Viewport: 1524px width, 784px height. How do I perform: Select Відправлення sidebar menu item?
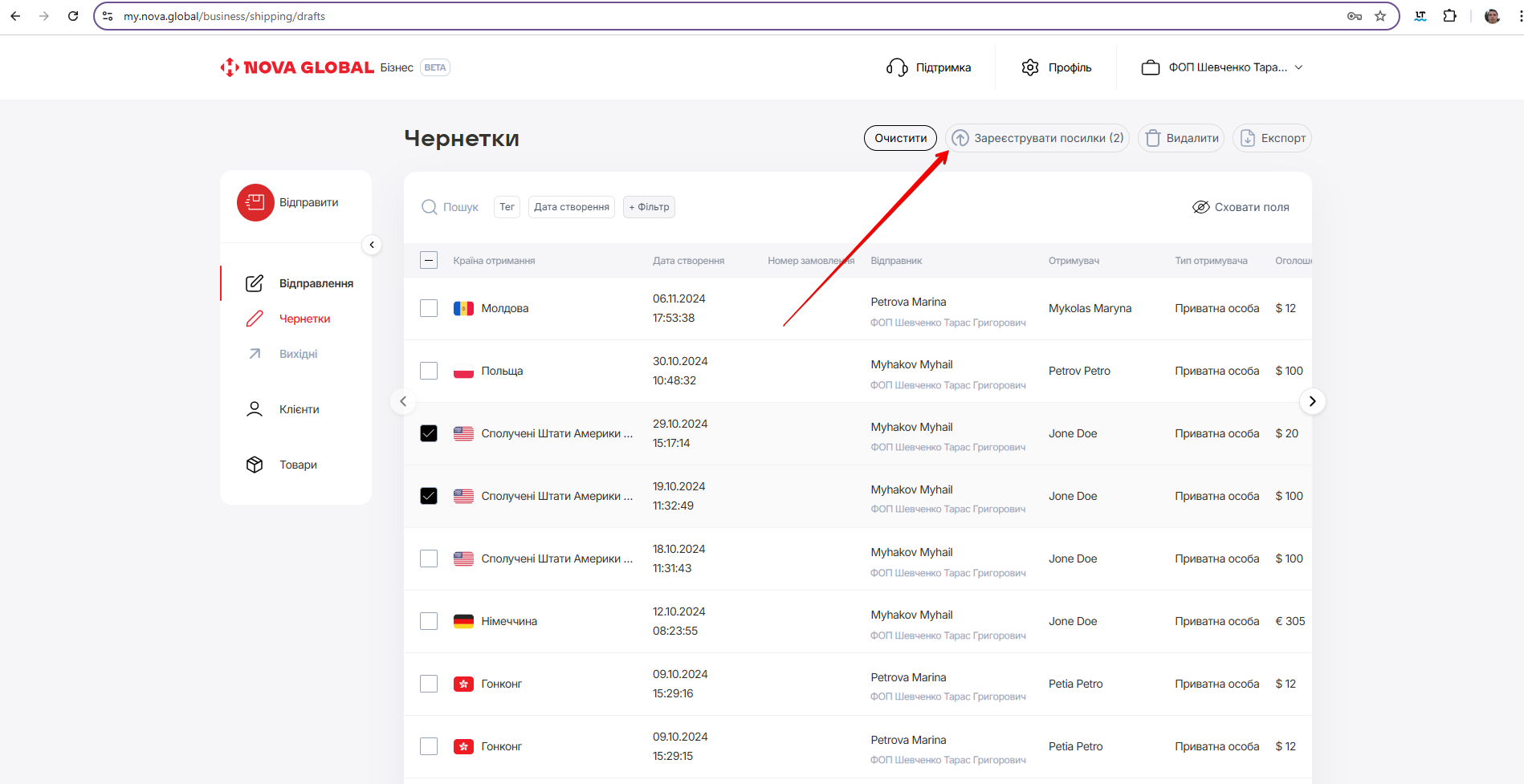click(316, 283)
